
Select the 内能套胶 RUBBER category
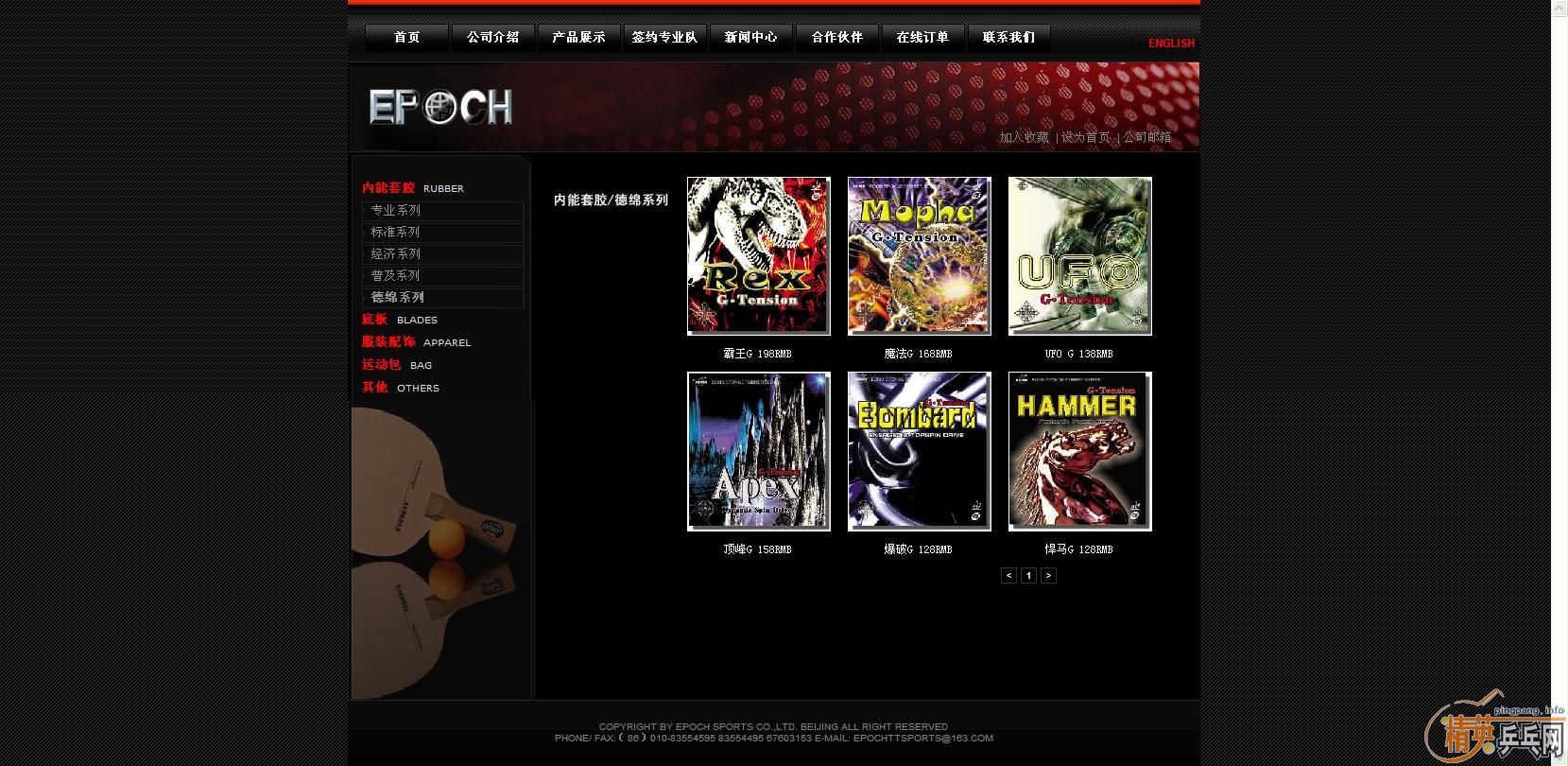(413, 188)
